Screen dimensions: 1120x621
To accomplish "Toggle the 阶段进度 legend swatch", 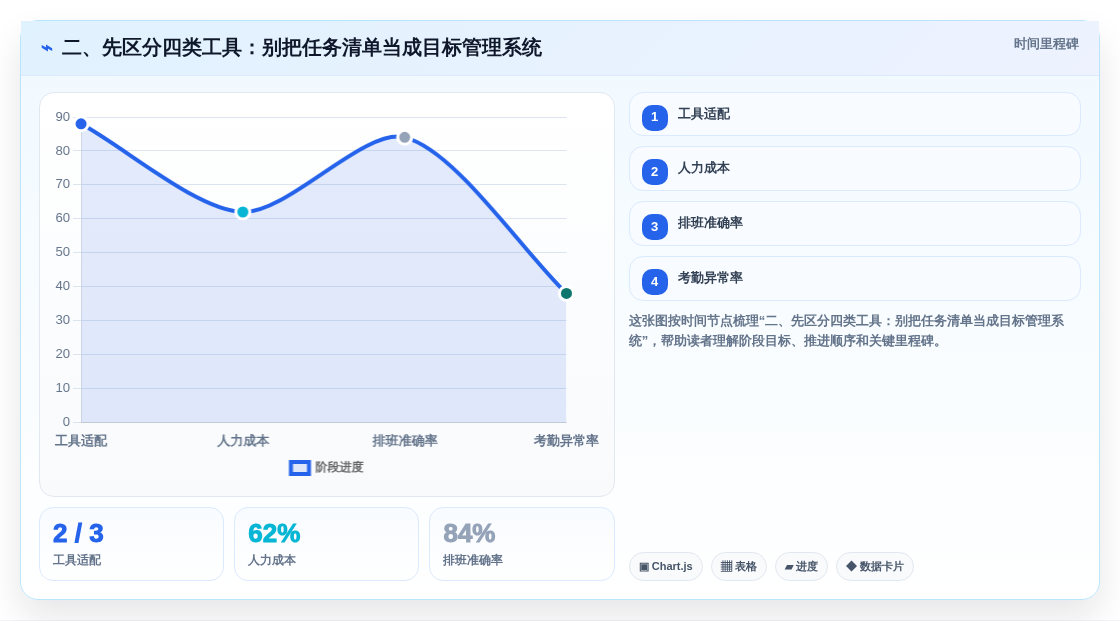I will click(299, 468).
